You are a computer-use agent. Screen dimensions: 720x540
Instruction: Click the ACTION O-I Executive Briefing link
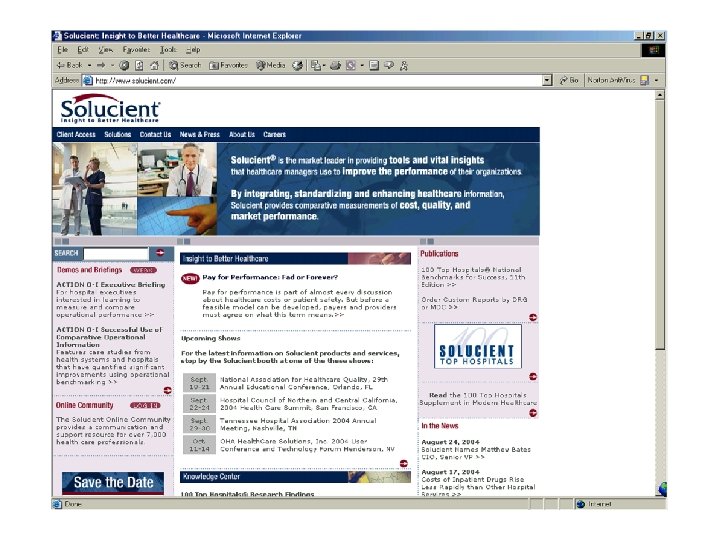coord(110,285)
